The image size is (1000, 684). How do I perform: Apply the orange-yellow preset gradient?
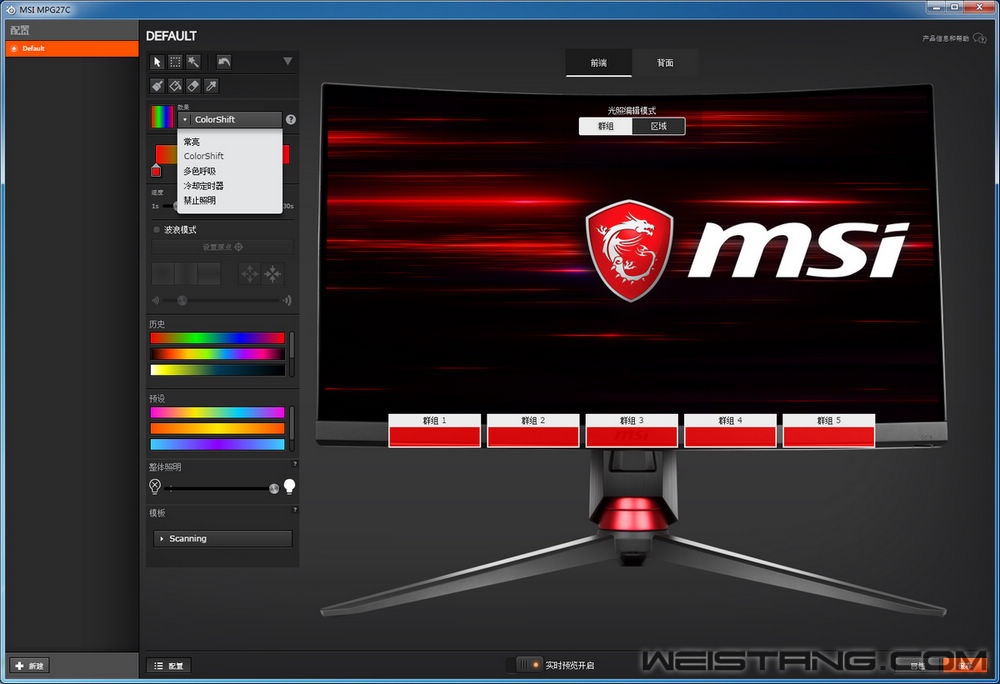217,428
